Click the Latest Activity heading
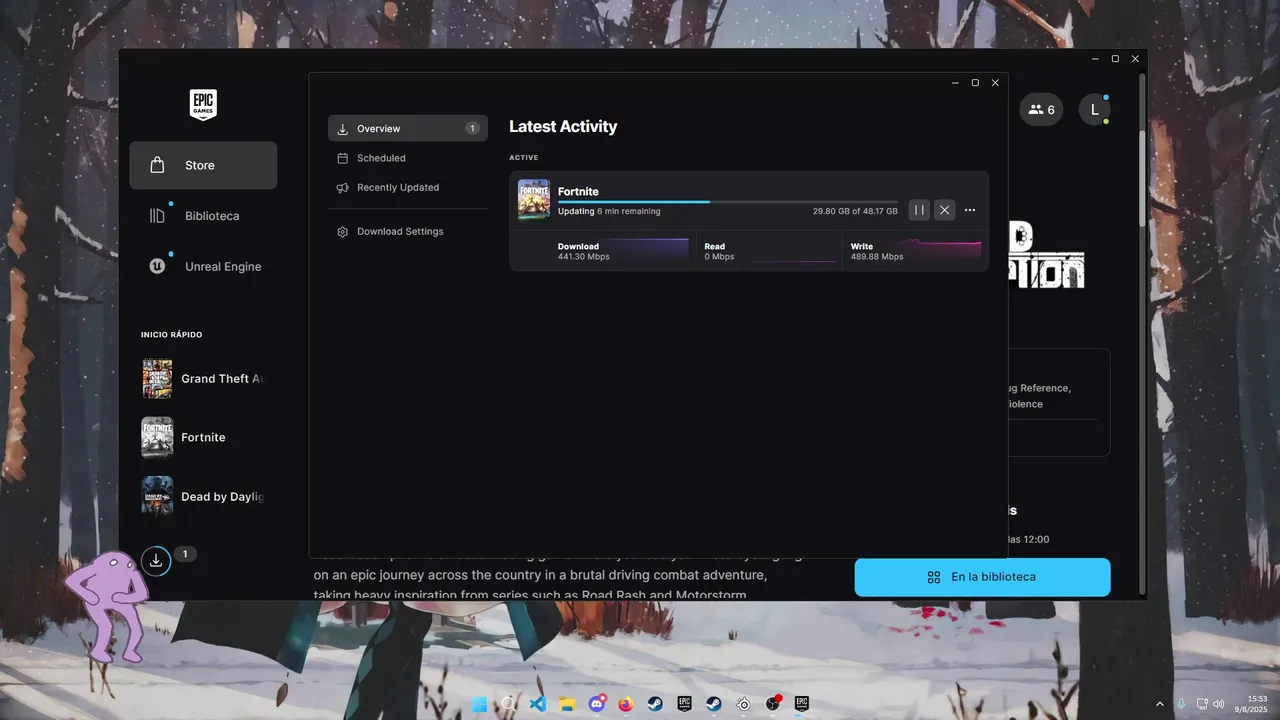This screenshot has height=720, width=1280. click(x=563, y=127)
